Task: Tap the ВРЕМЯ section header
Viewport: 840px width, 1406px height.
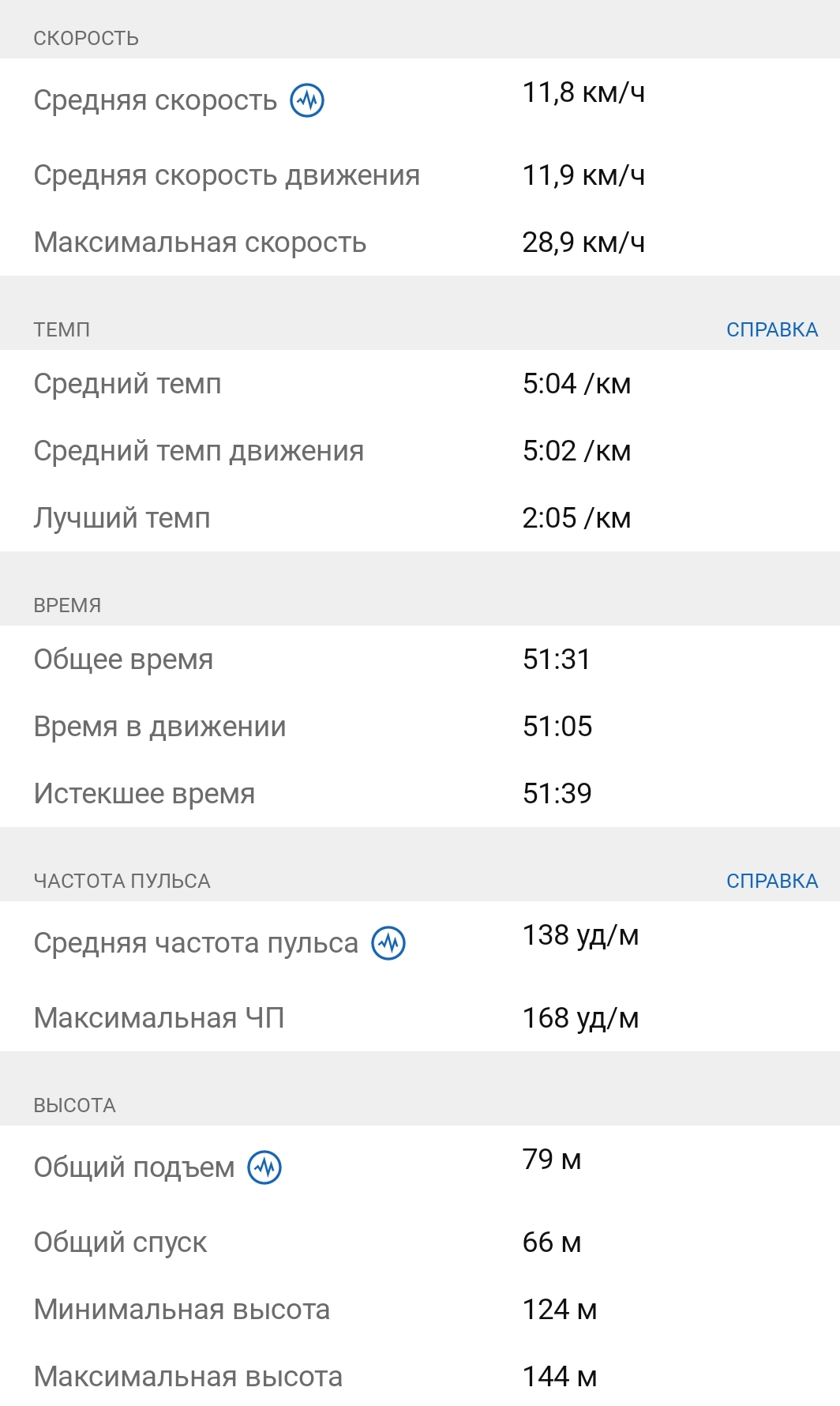Action: click(67, 605)
